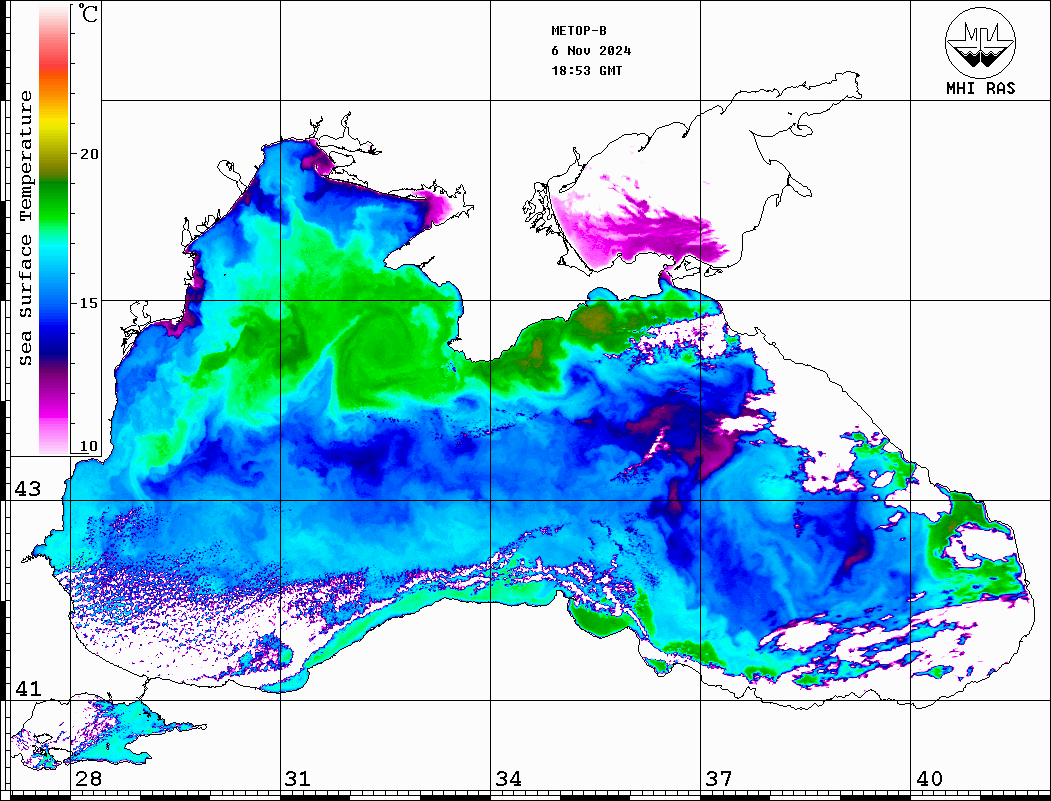Click longitude label '40'

(929, 778)
